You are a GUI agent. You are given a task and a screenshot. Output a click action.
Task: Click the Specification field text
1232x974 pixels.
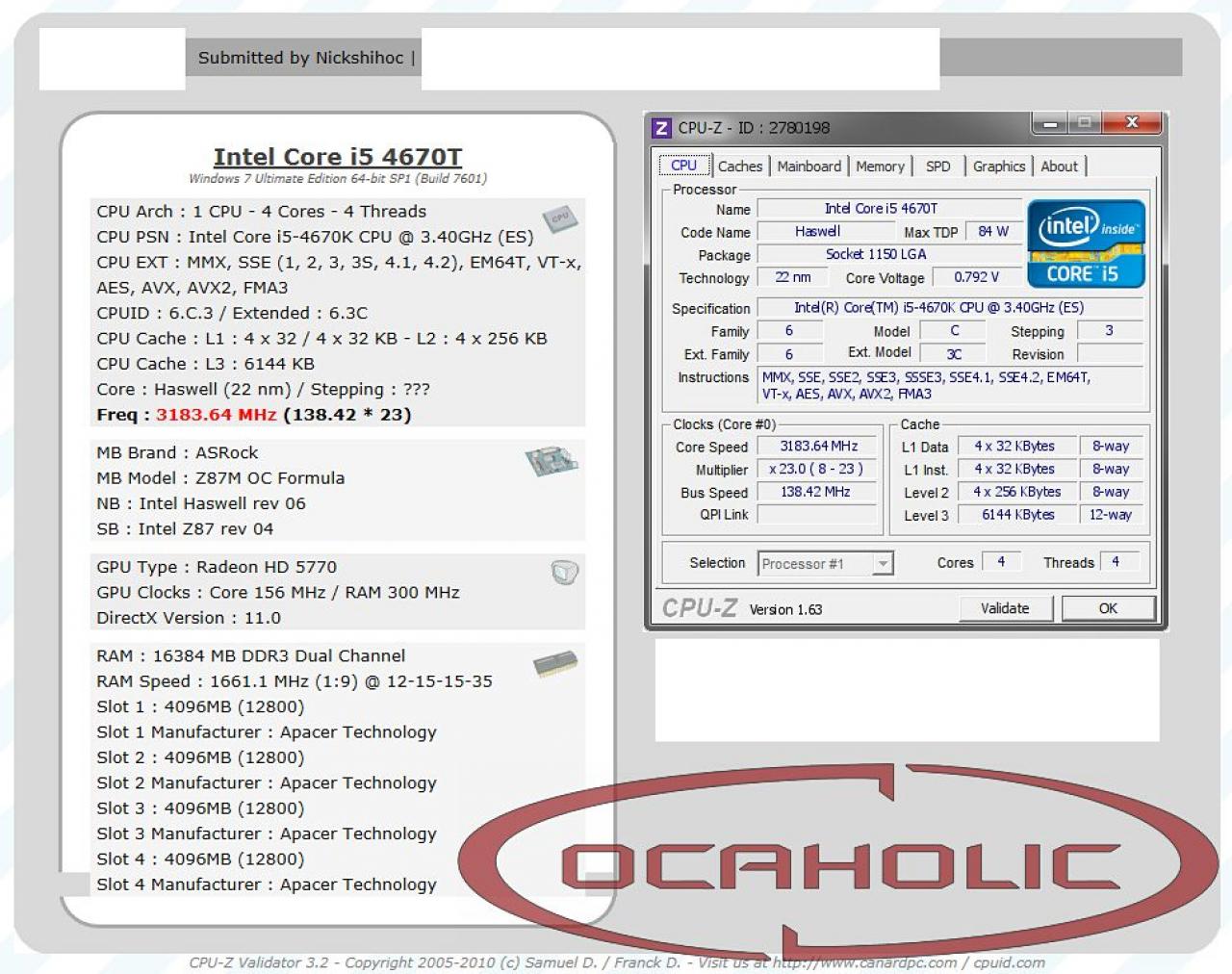pyautogui.click(x=951, y=308)
